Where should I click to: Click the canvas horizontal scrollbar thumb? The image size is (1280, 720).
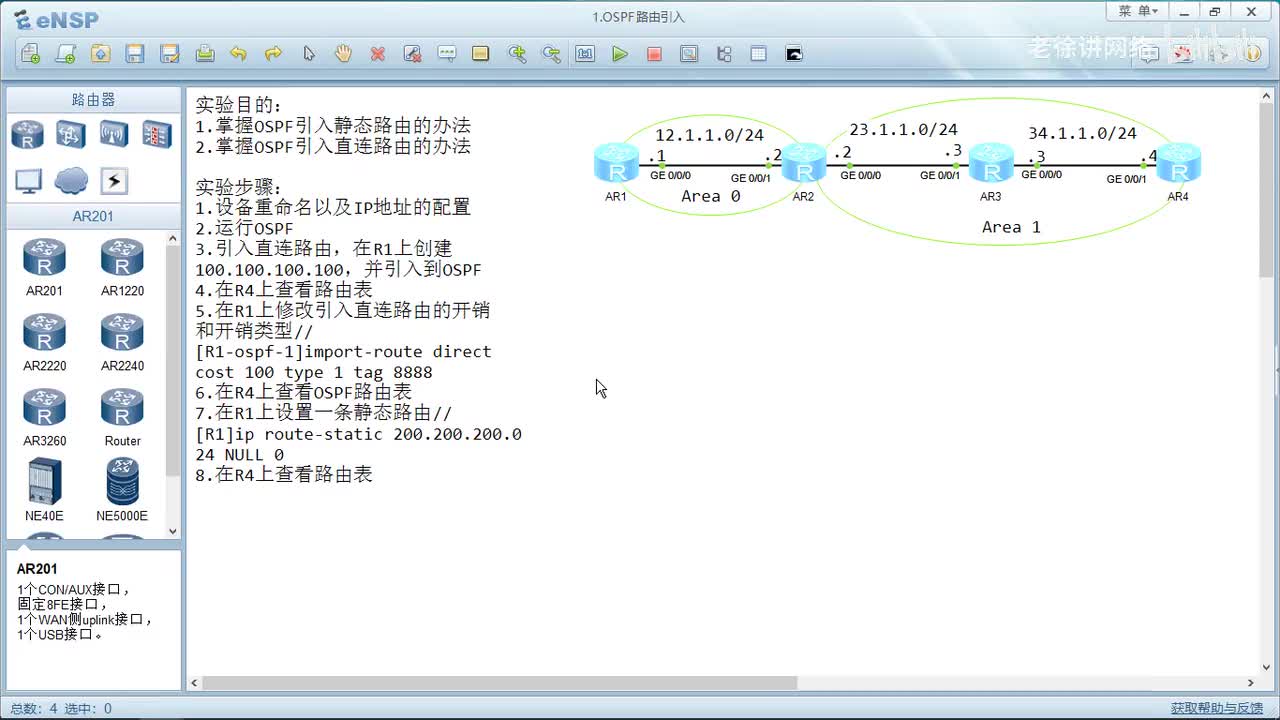500,683
